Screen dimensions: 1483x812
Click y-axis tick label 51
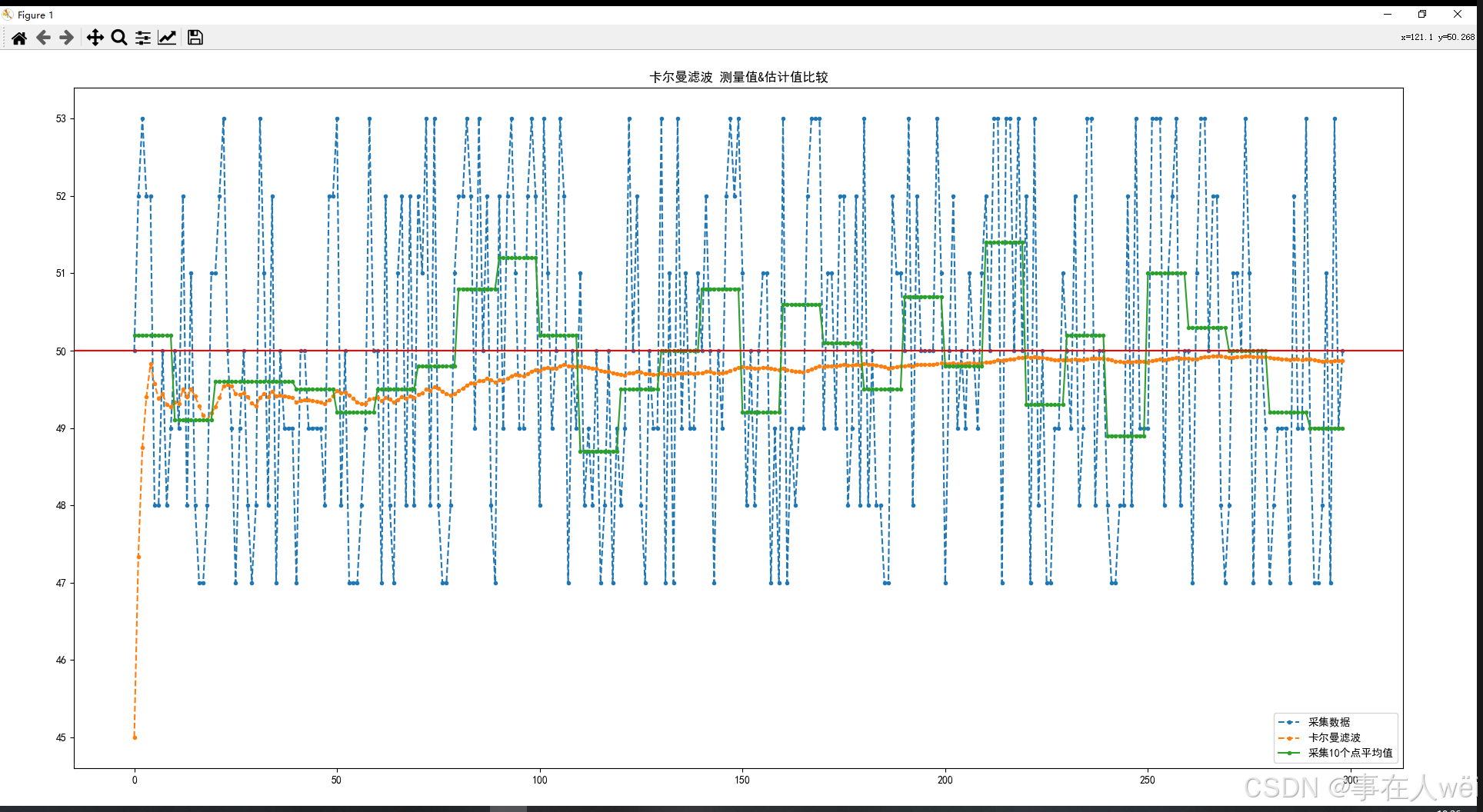click(x=61, y=273)
